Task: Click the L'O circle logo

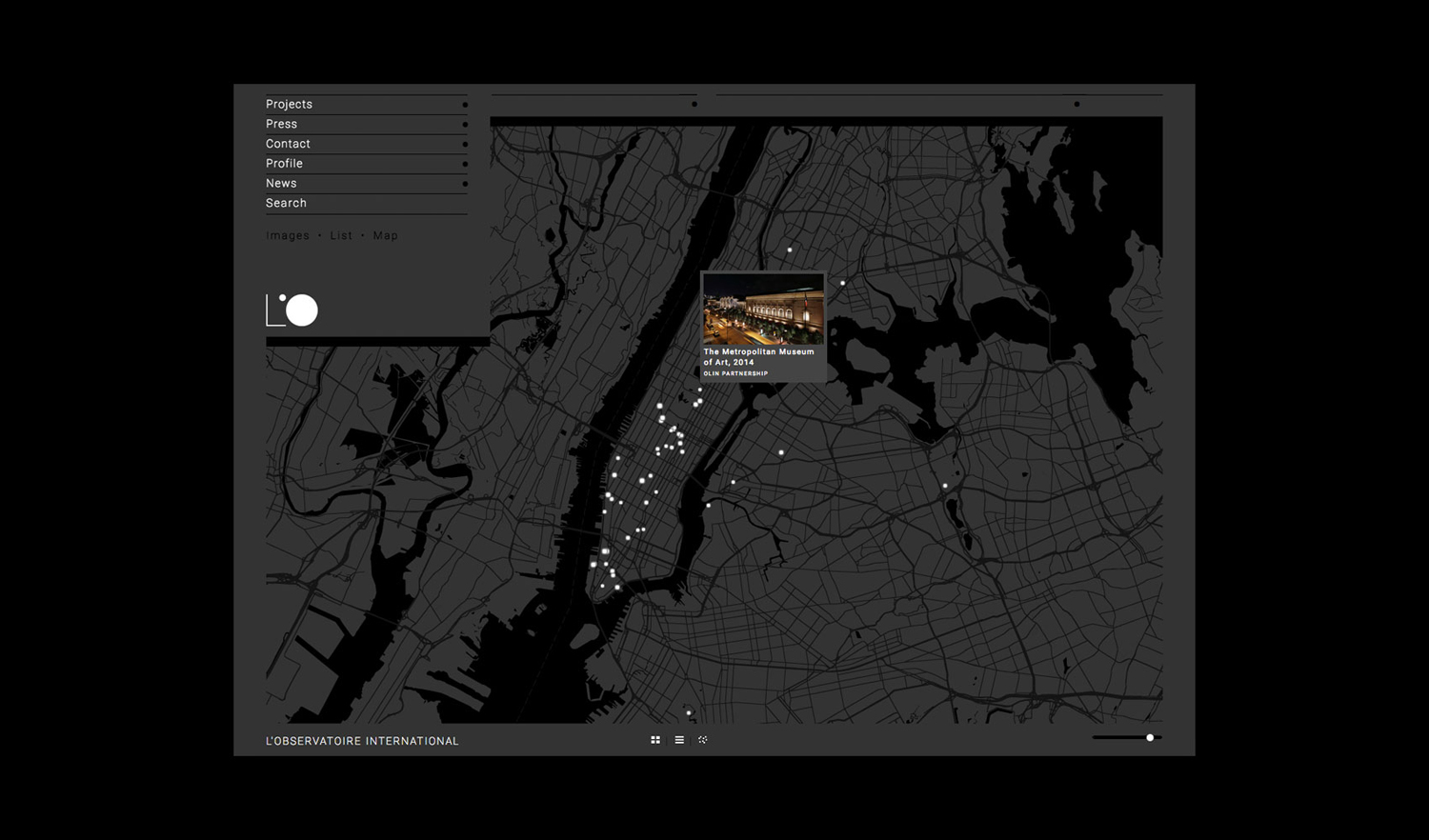Action: pos(292,310)
